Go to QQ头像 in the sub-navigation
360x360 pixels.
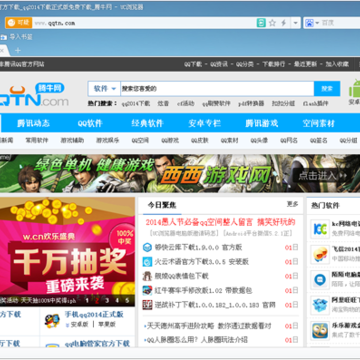(259, 140)
